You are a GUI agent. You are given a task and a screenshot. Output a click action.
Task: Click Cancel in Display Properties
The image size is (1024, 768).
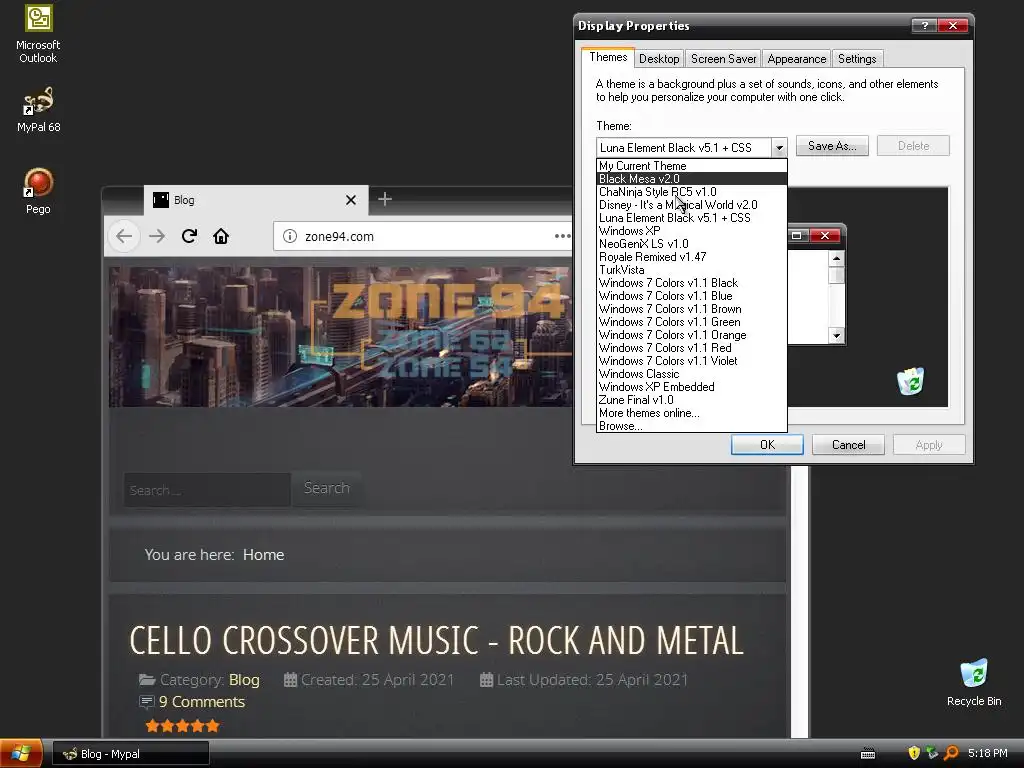click(848, 445)
